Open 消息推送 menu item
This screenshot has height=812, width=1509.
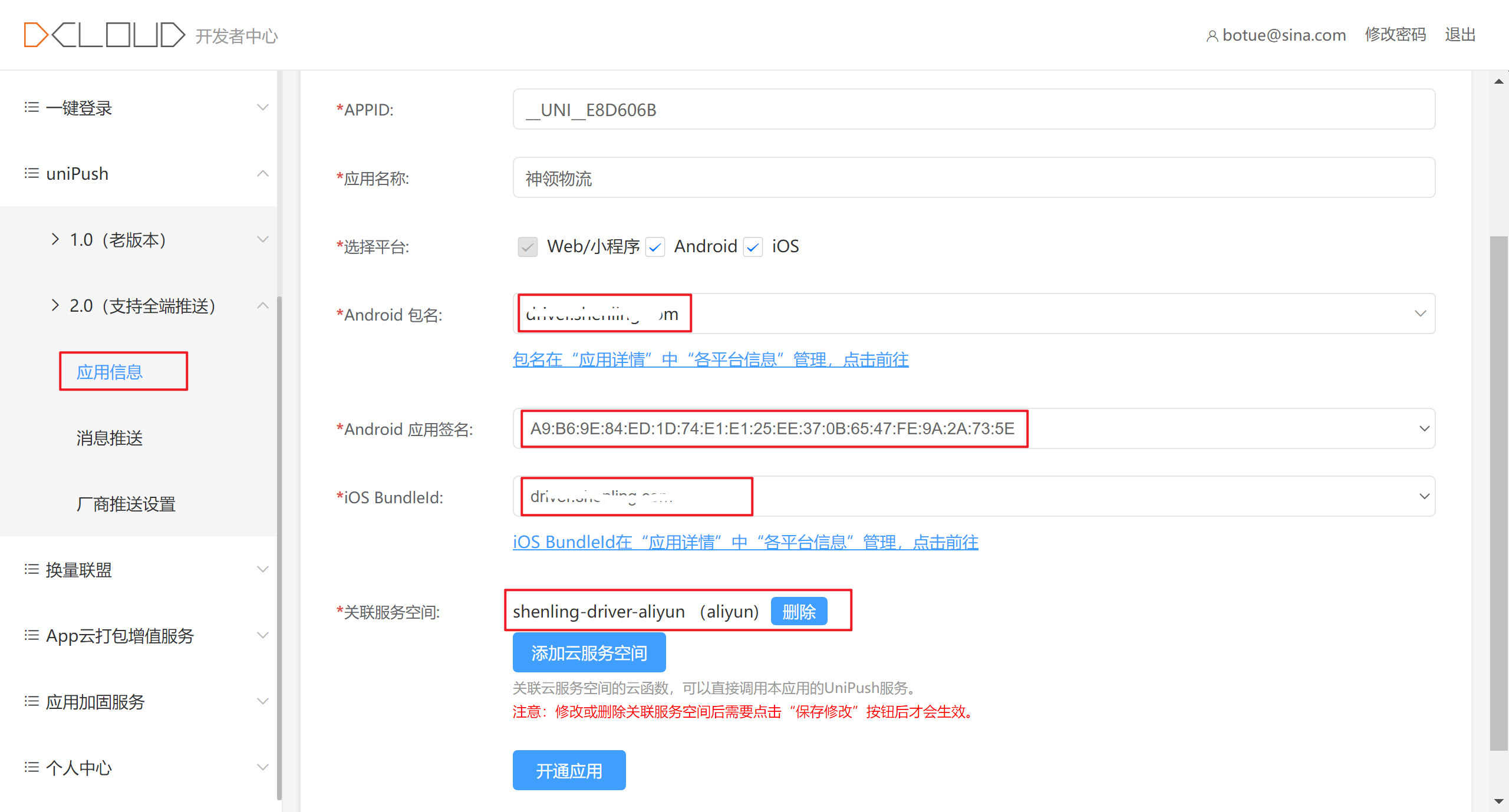pyautogui.click(x=110, y=438)
